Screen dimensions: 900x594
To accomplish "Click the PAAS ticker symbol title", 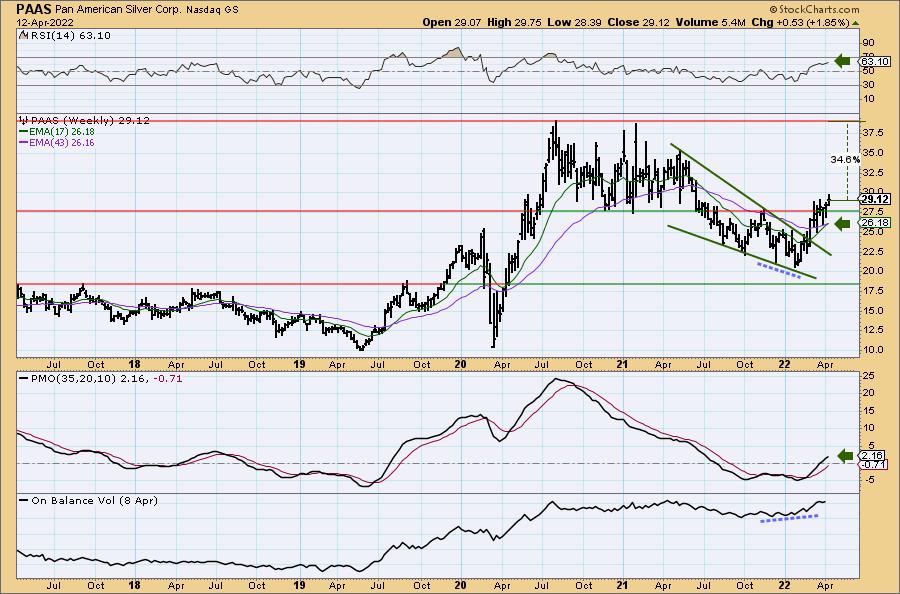I will point(34,9).
